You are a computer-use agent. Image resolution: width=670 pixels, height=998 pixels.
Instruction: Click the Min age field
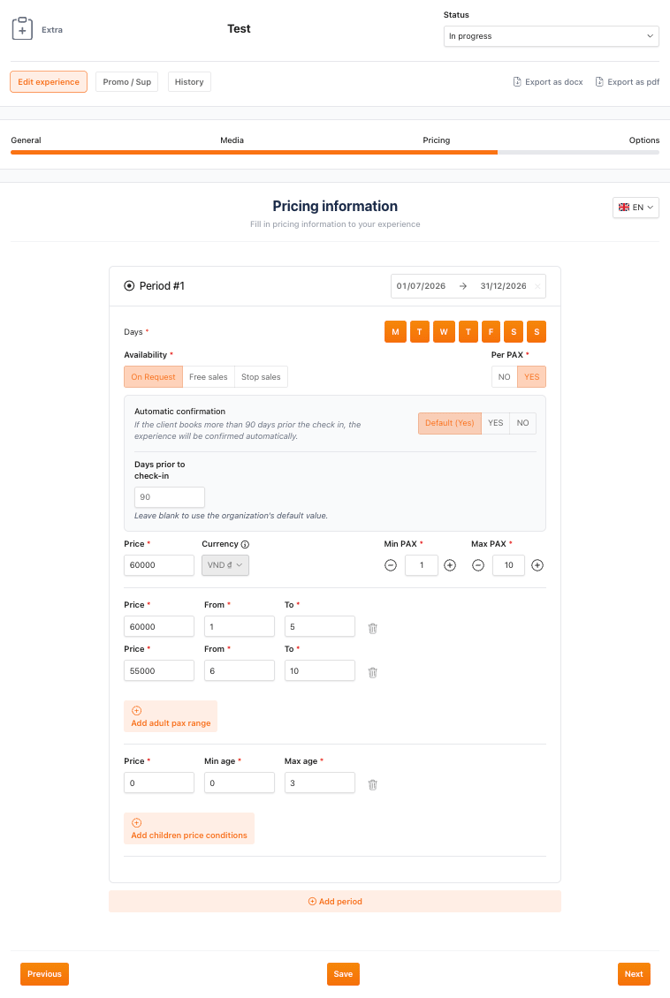[239, 783]
